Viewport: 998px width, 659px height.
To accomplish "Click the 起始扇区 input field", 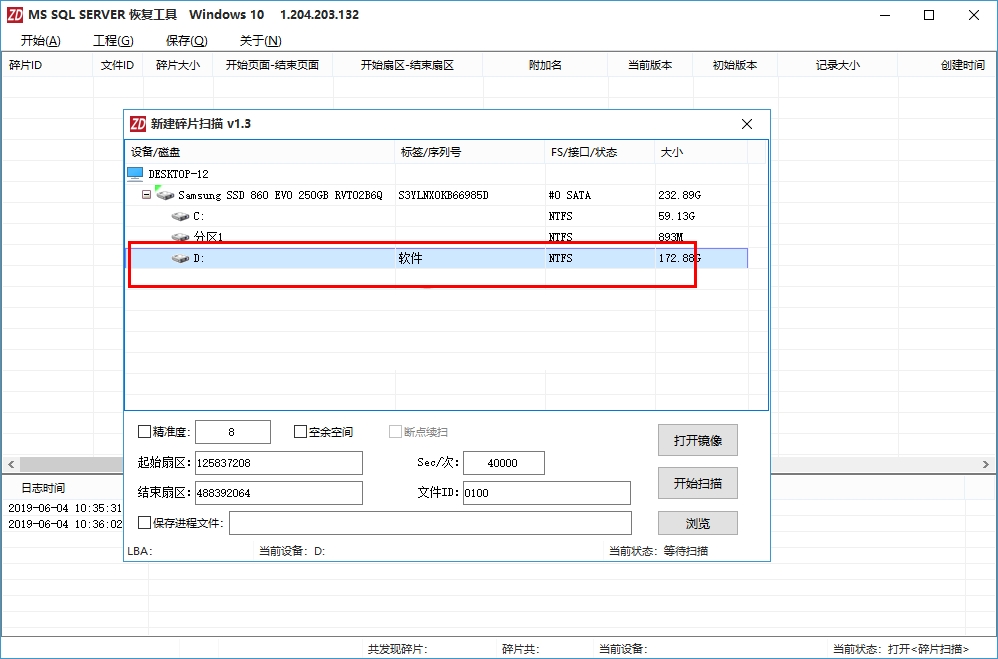I will (x=279, y=463).
